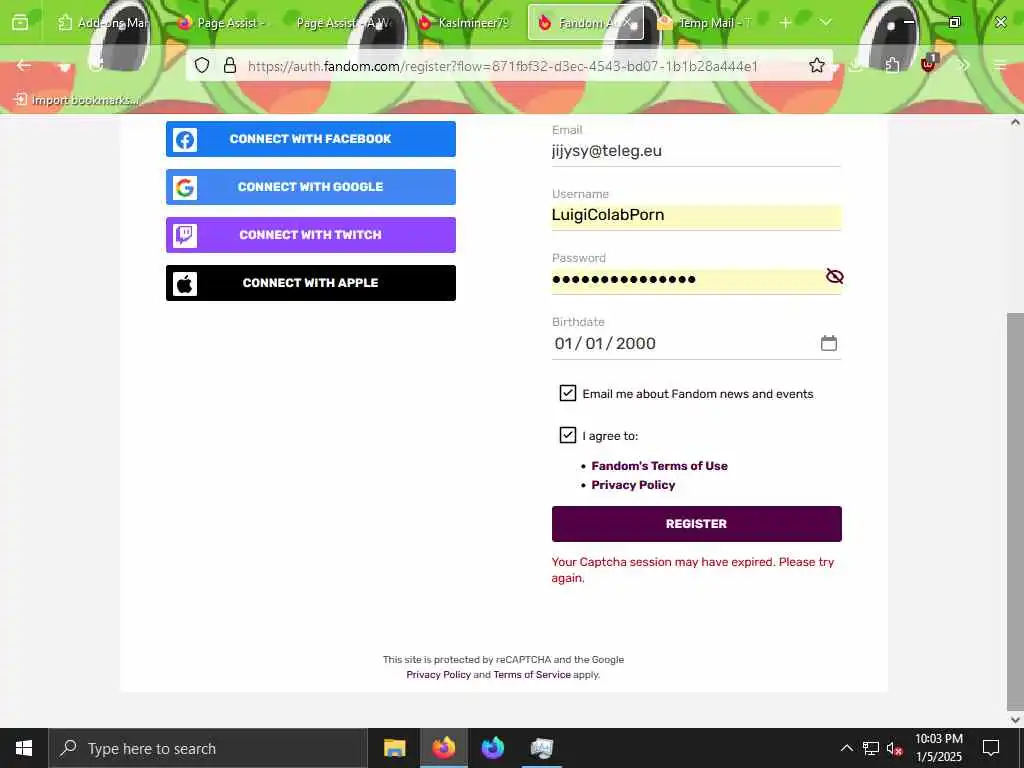
Task: Open a new tab with plus icon
Action: pos(786,23)
